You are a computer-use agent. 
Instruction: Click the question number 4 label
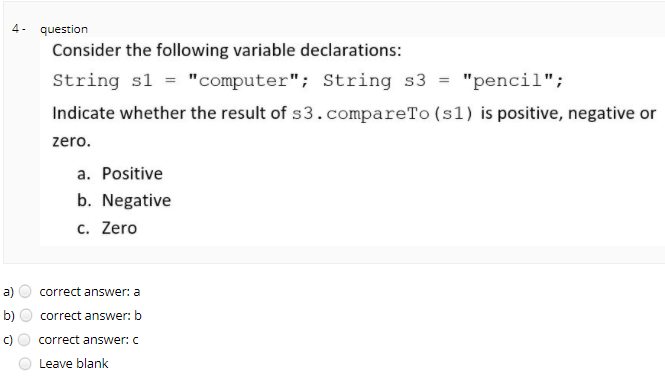click(18, 29)
